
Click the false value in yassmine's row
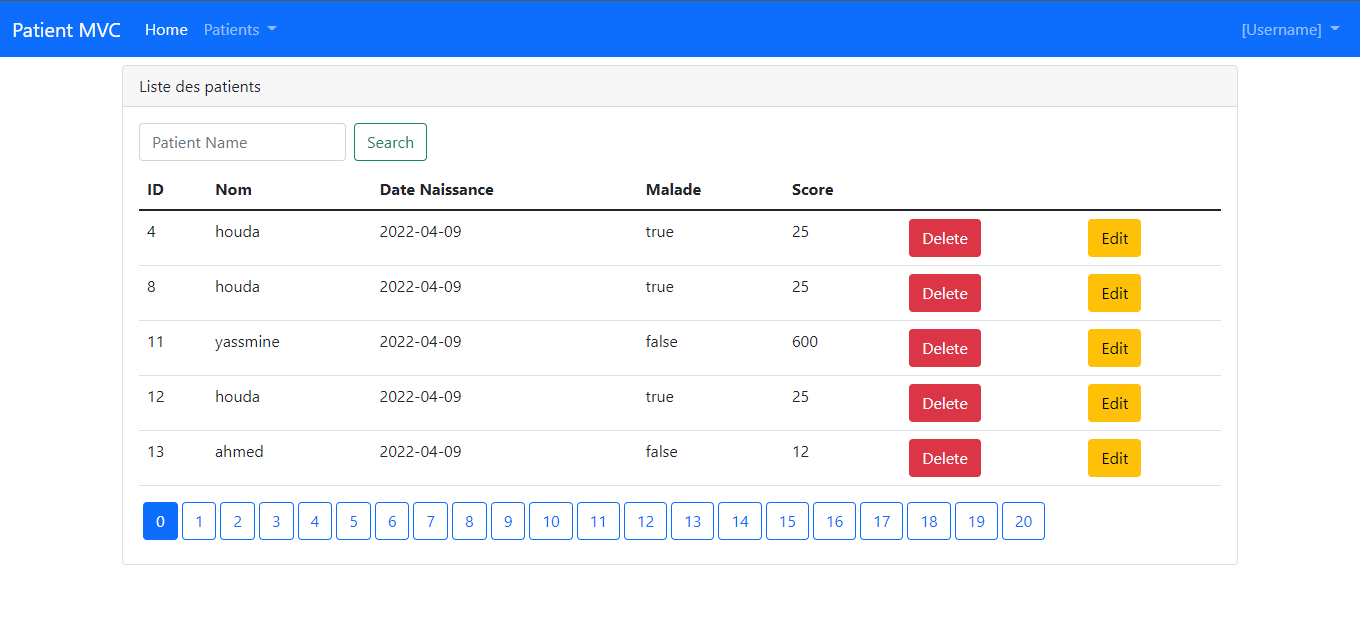(x=661, y=342)
